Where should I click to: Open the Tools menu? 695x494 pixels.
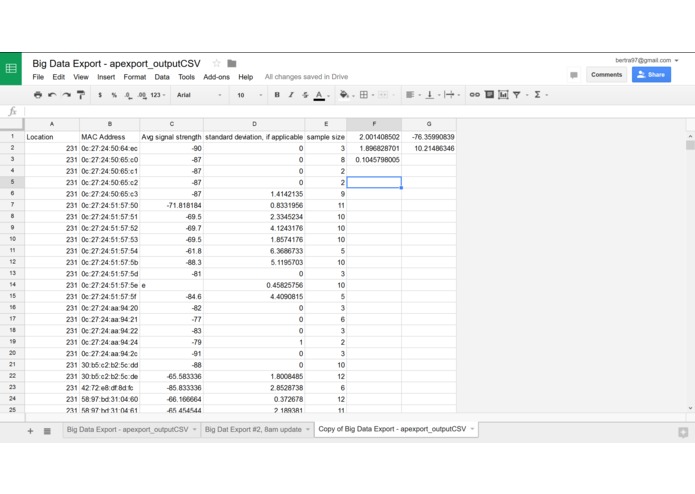[186, 77]
